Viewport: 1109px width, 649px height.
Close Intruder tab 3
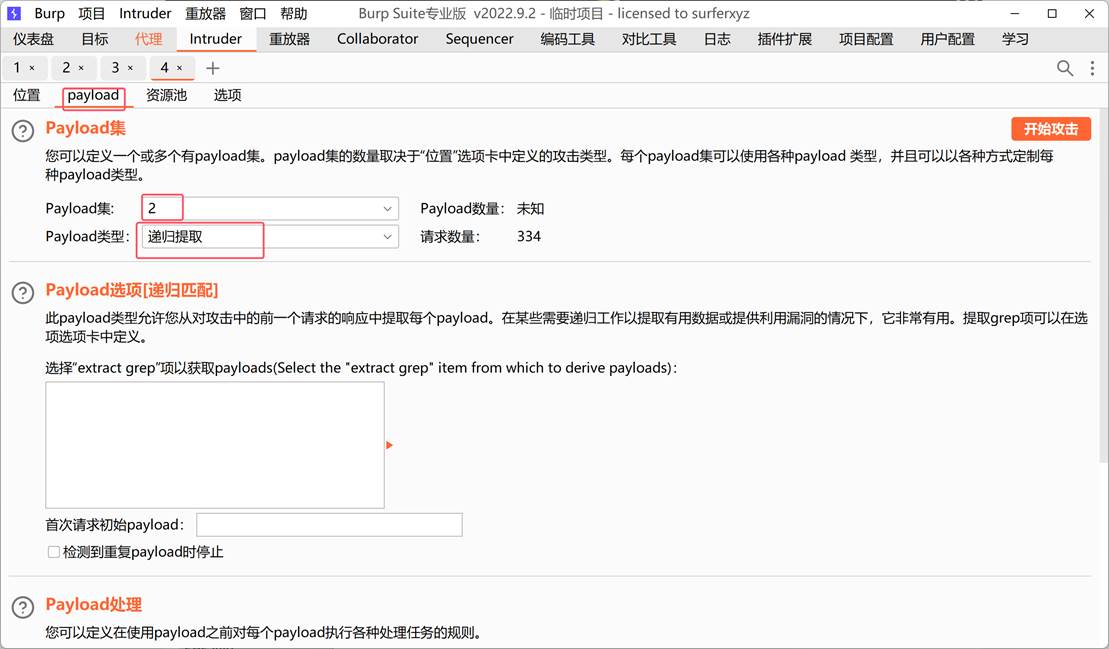coord(130,68)
